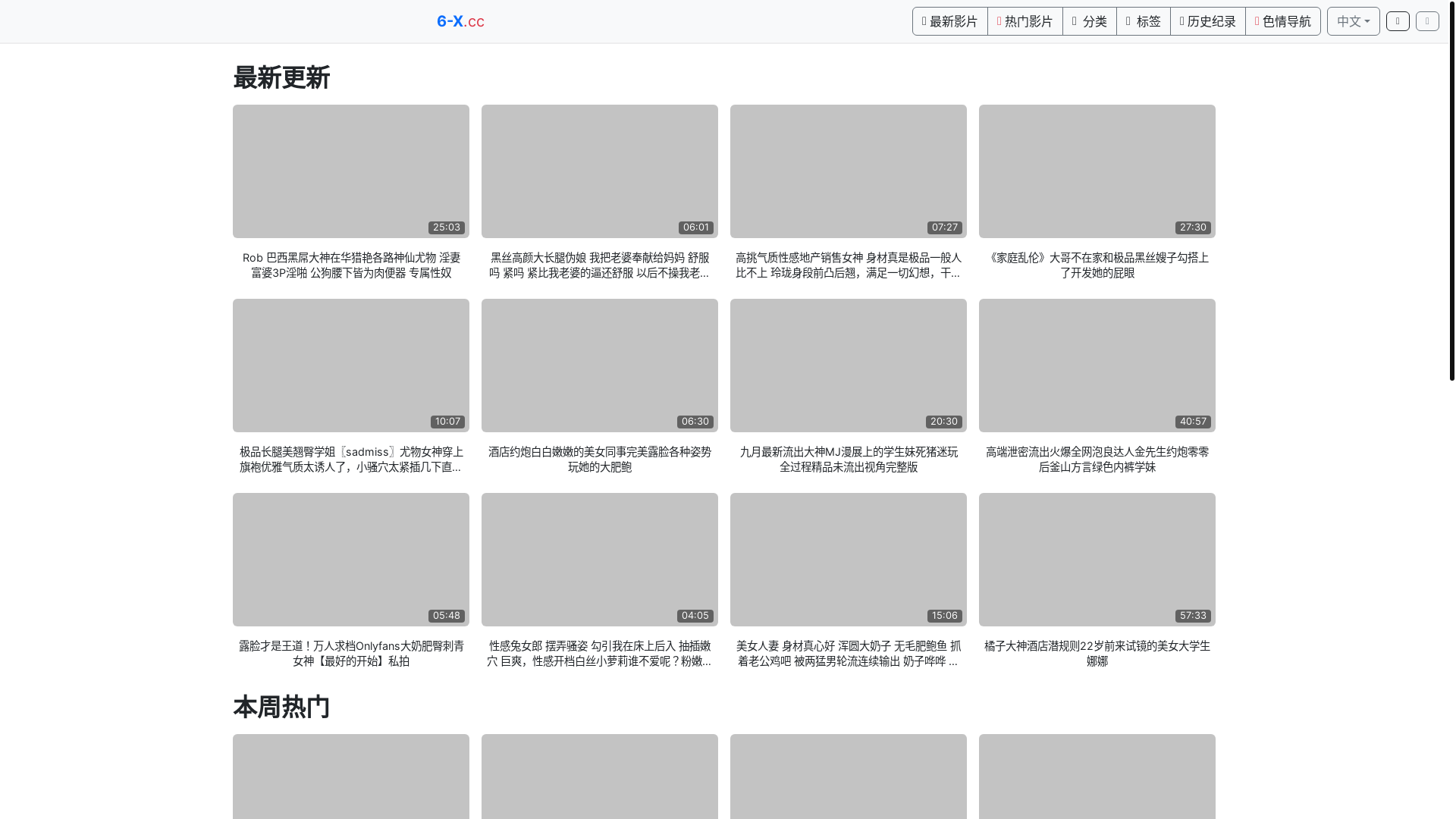This screenshot has width=1456, height=819.
Task: Open the 热门影片 navigation item
Action: (1025, 21)
